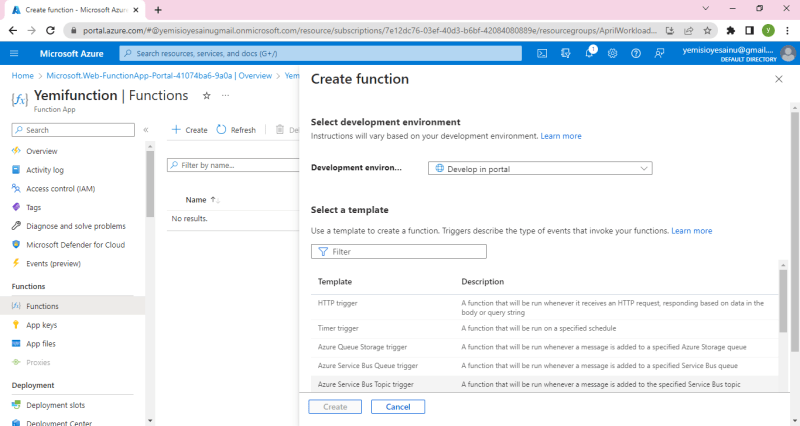Open Deployment slots in the sidebar
This screenshot has width=800, height=426.
(56, 405)
